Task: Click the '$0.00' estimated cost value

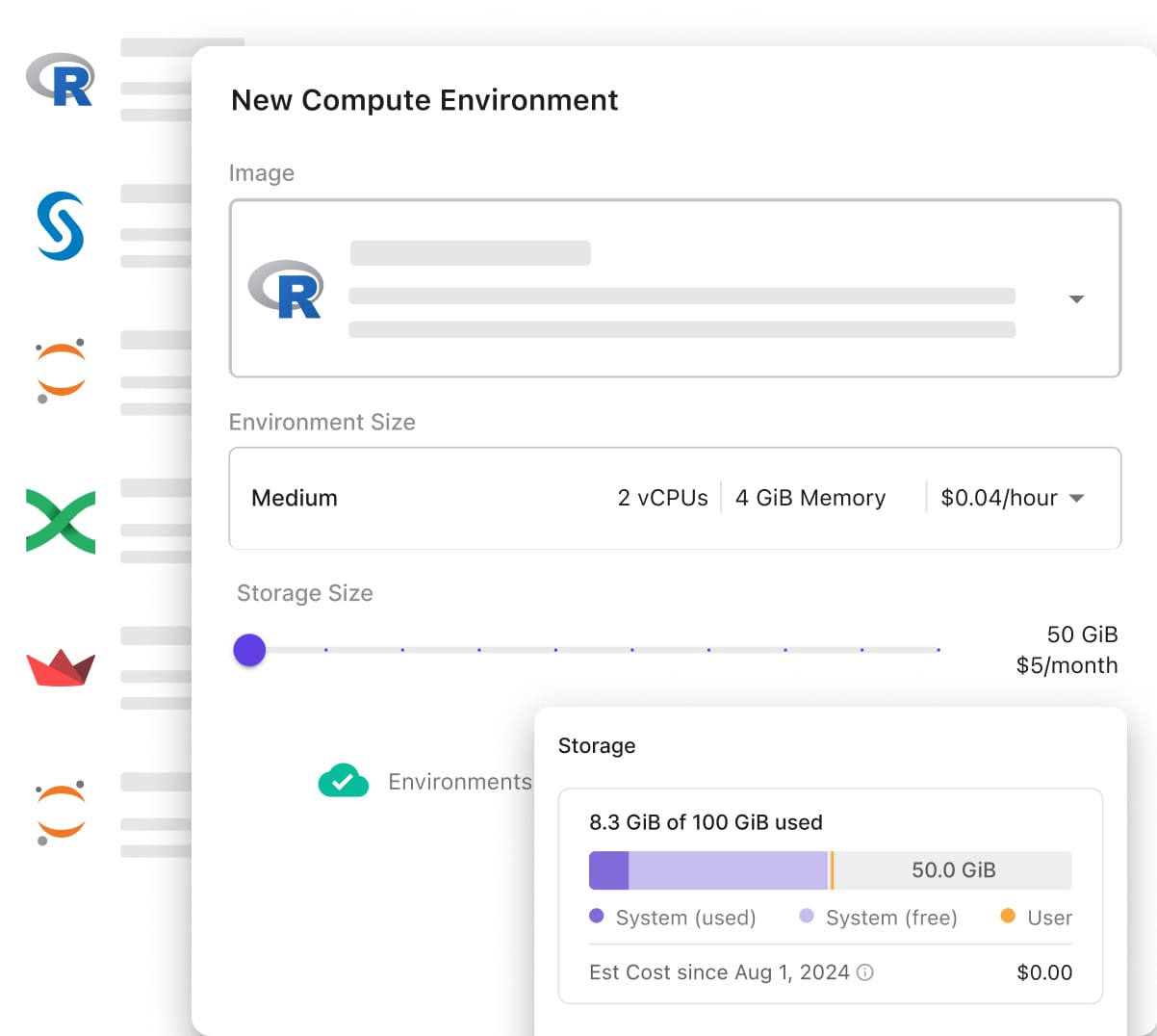Action: (1044, 972)
